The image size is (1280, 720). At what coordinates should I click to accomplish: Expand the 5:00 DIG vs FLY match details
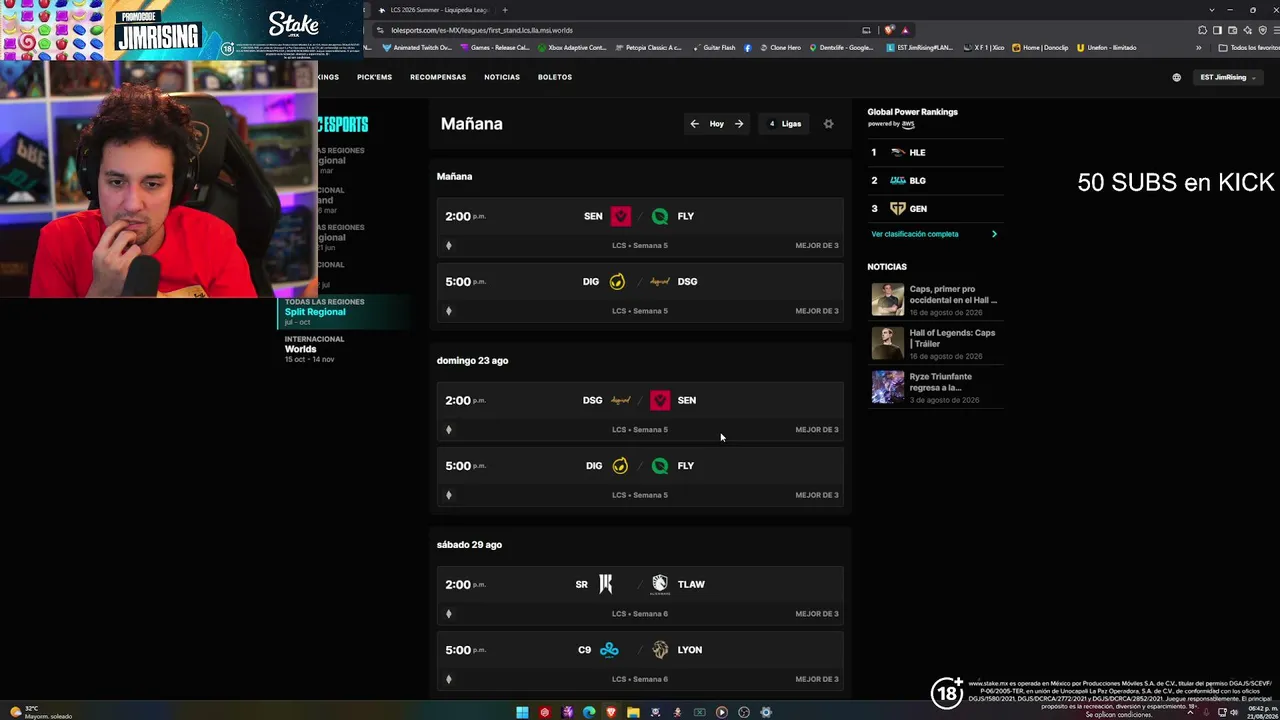(448, 495)
